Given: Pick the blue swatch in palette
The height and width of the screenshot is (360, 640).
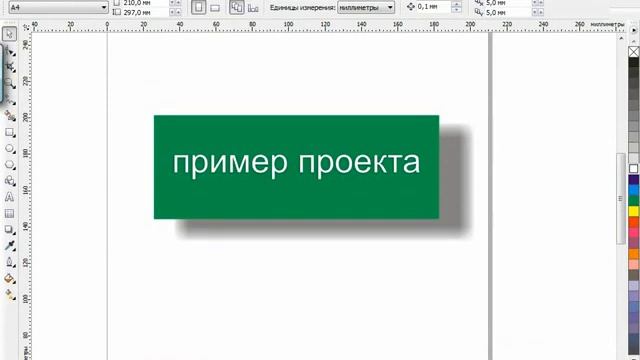Looking at the screenshot, I should [633, 190].
